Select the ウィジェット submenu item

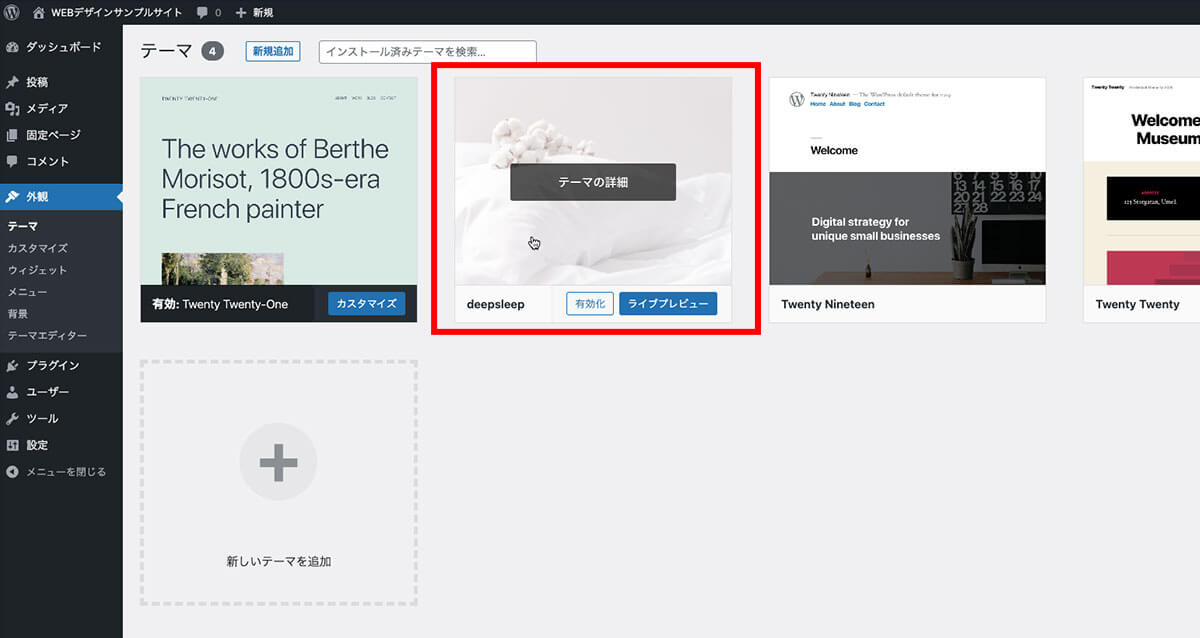coord(37,270)
